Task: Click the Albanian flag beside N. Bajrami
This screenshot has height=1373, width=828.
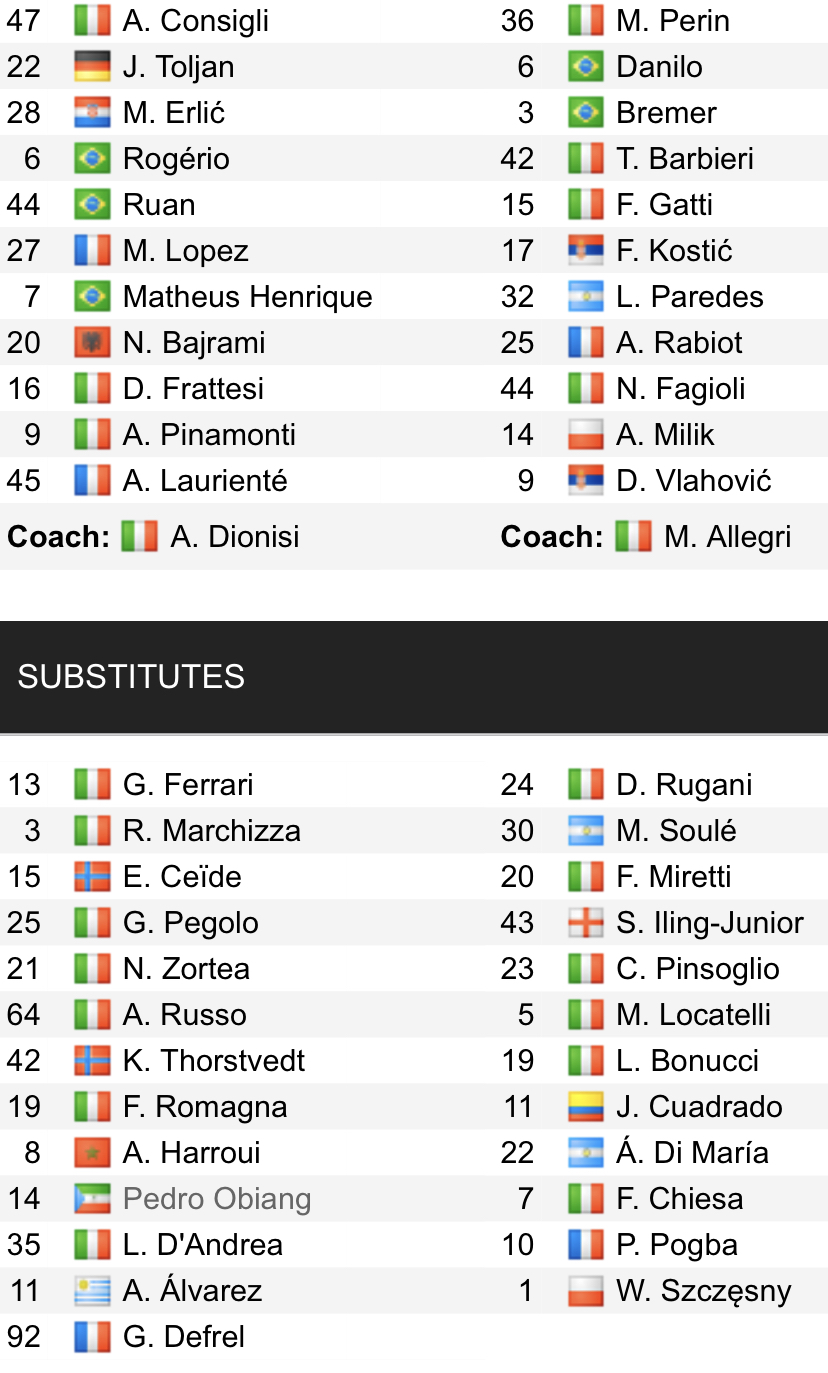Action: point(92,343)
